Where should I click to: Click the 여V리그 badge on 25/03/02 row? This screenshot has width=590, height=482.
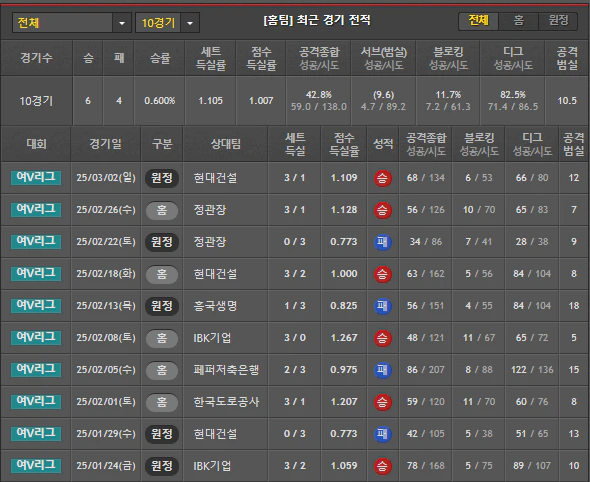(x=36, y=178)
